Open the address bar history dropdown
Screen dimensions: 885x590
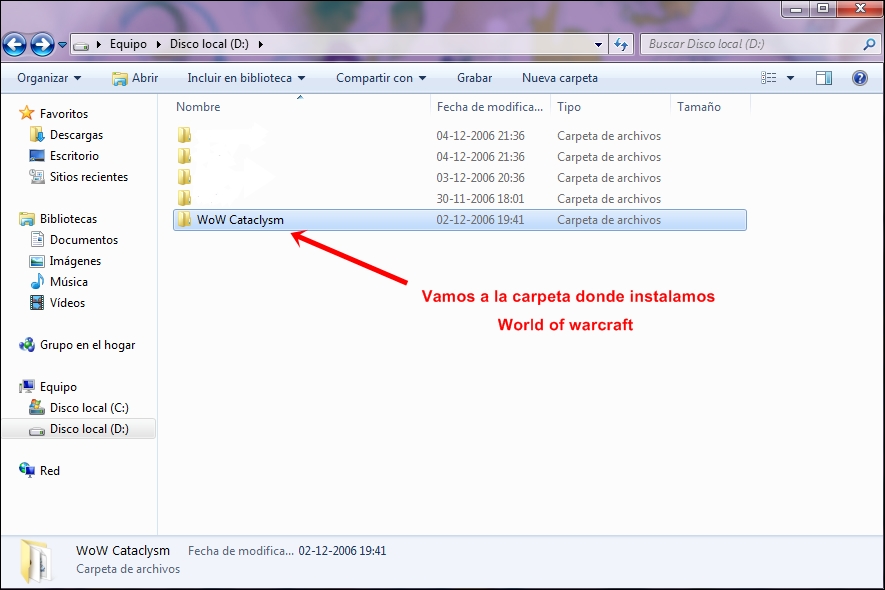(x=598, y=45)
